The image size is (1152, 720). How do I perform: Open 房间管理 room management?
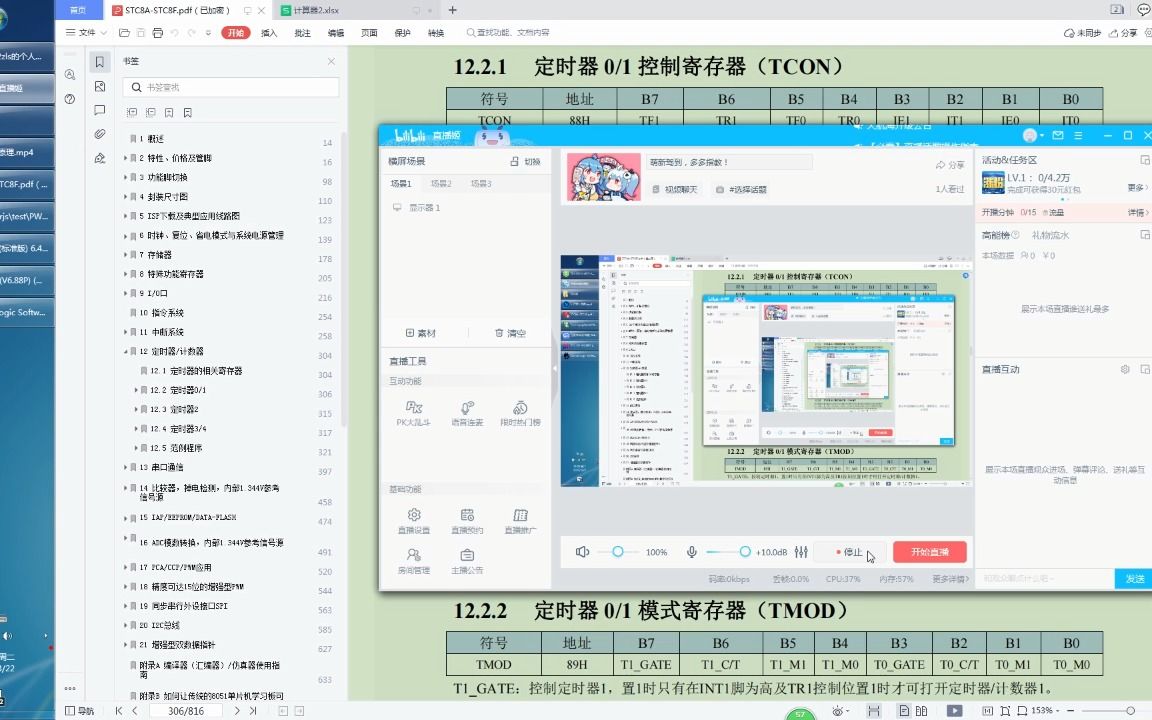tap(415, 558)
